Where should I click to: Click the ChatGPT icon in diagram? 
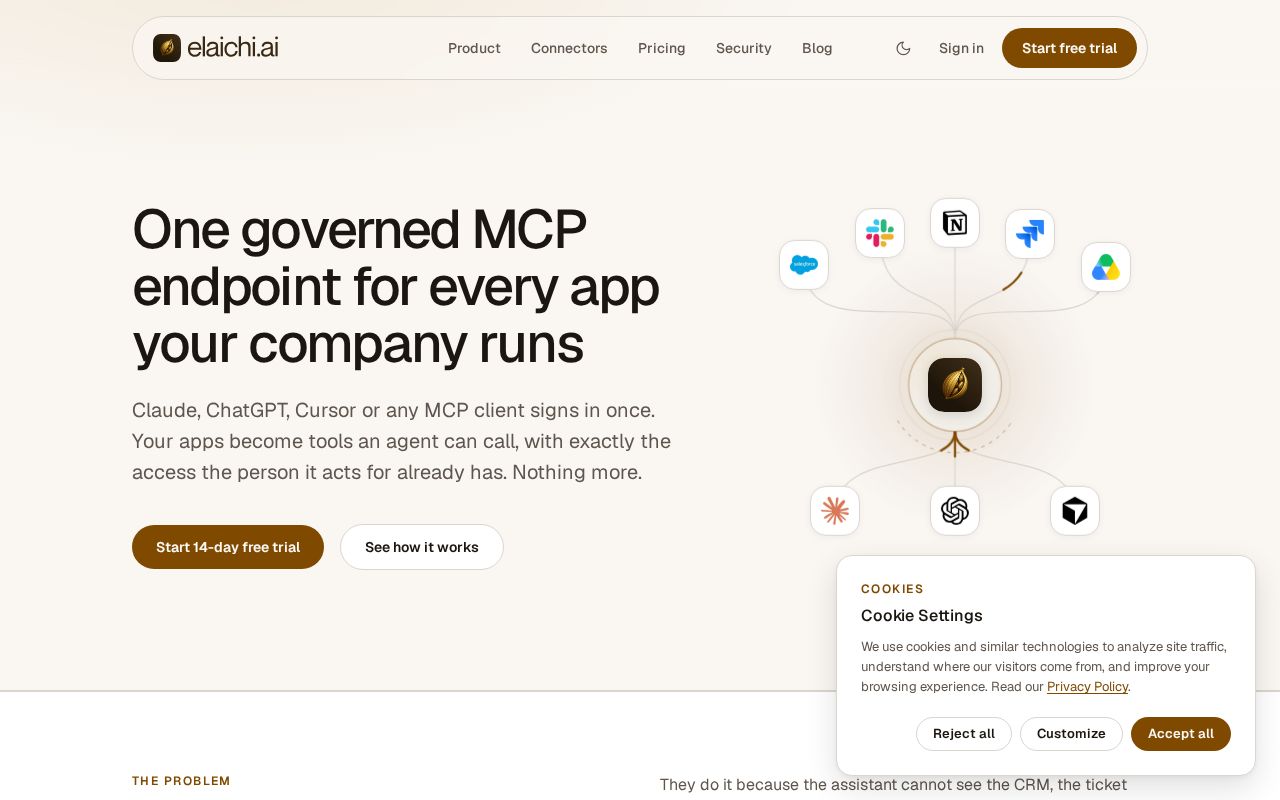click(x=955, y=511)
